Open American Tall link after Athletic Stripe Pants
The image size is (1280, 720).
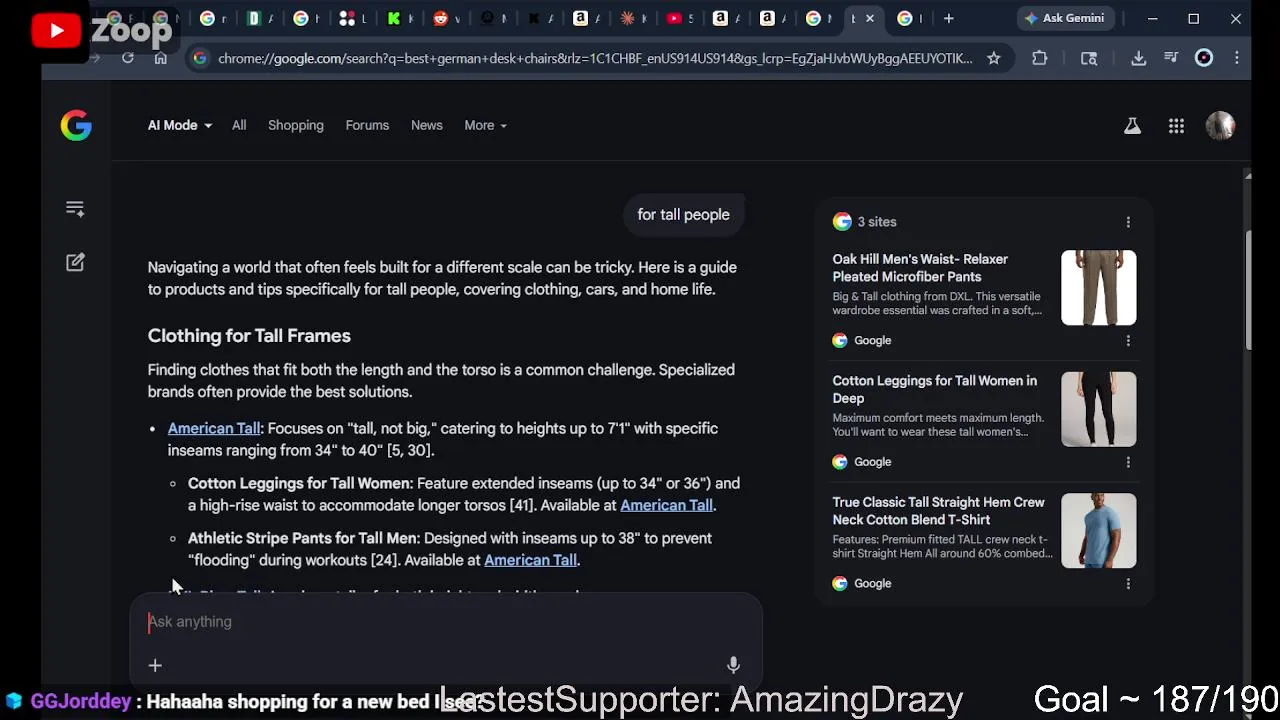[530, 560]
